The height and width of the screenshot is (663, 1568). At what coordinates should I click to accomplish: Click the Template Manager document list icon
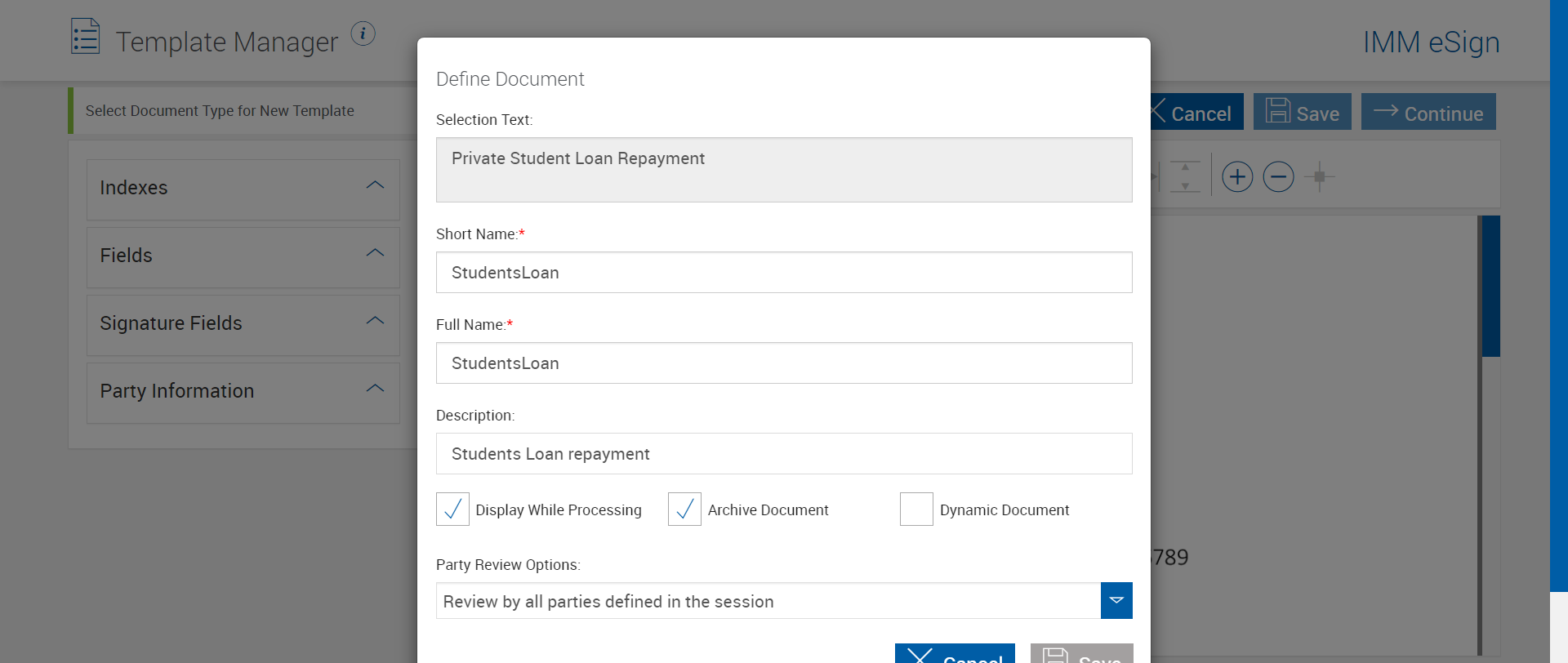click(x=85, y=37)
